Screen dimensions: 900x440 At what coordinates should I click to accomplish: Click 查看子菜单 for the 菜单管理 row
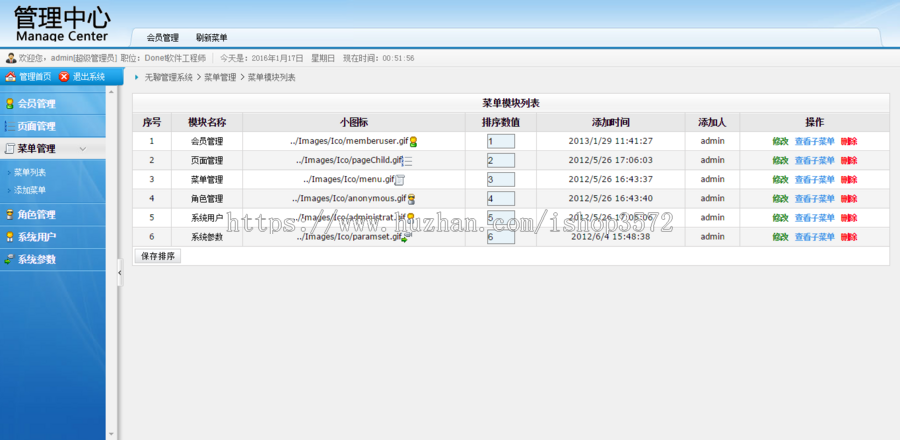pyautogui.click(x=814, y=180)
